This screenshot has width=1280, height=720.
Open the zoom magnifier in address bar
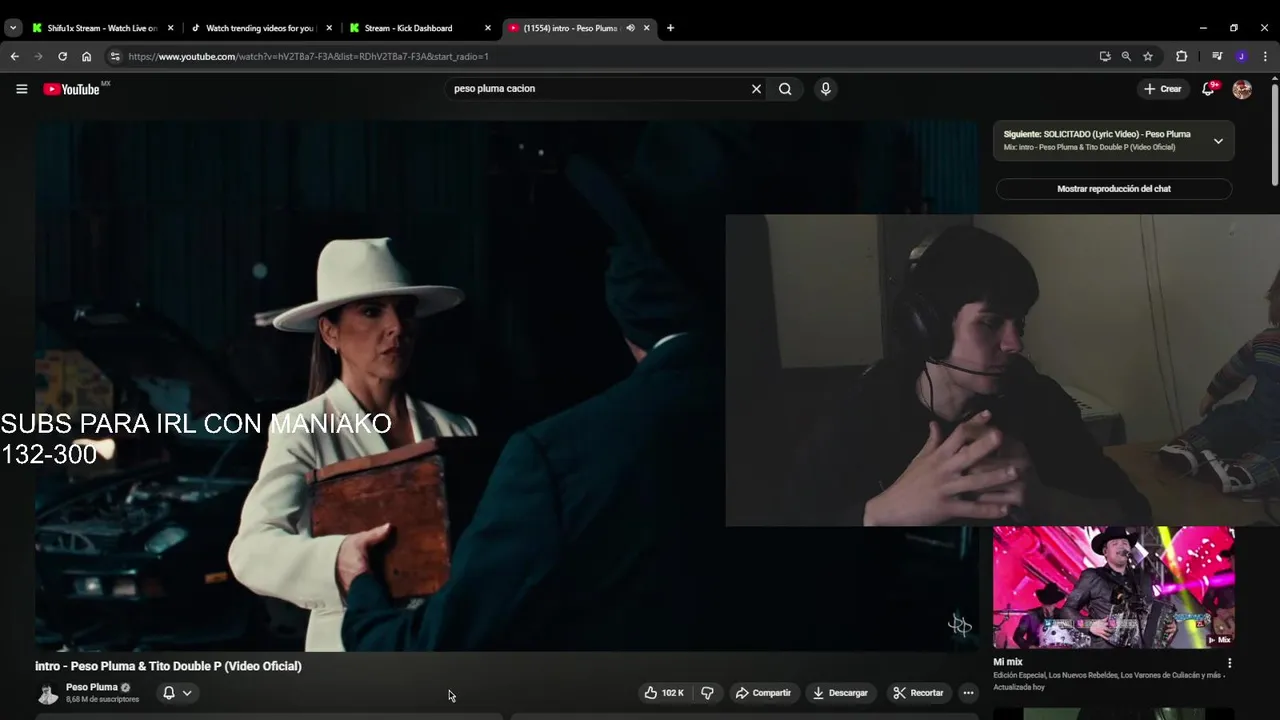pyautogui.click(x=1126, y=57)
